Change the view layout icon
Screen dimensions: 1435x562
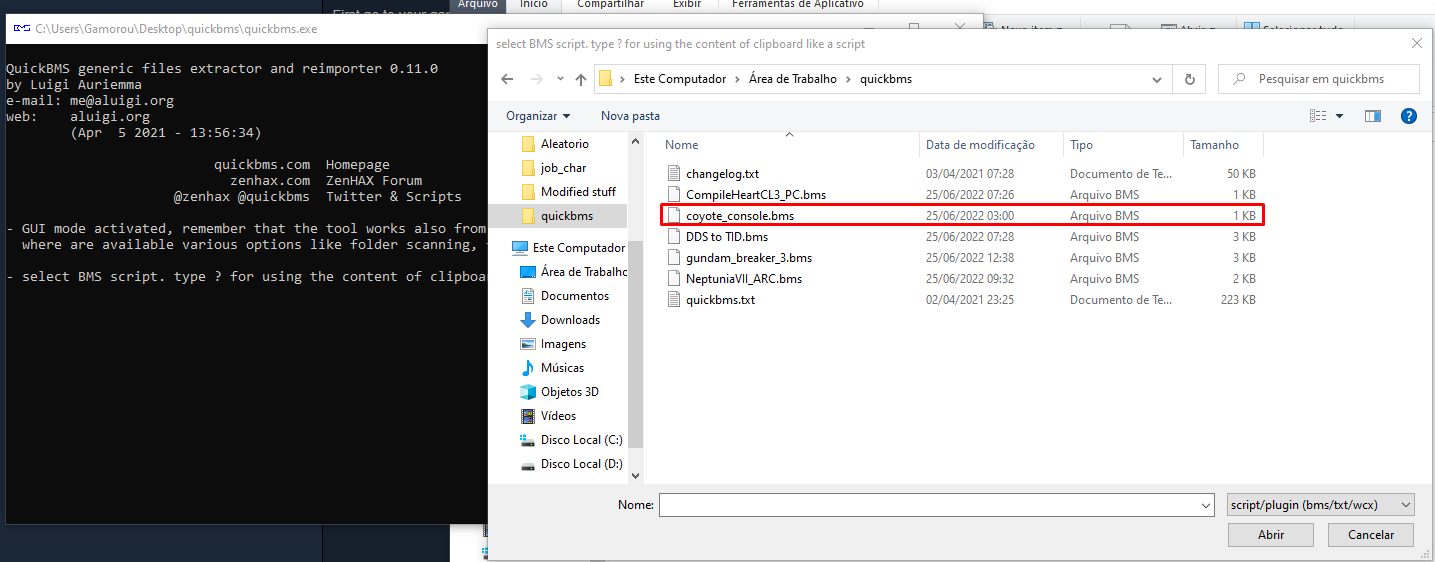(1318, 116)
